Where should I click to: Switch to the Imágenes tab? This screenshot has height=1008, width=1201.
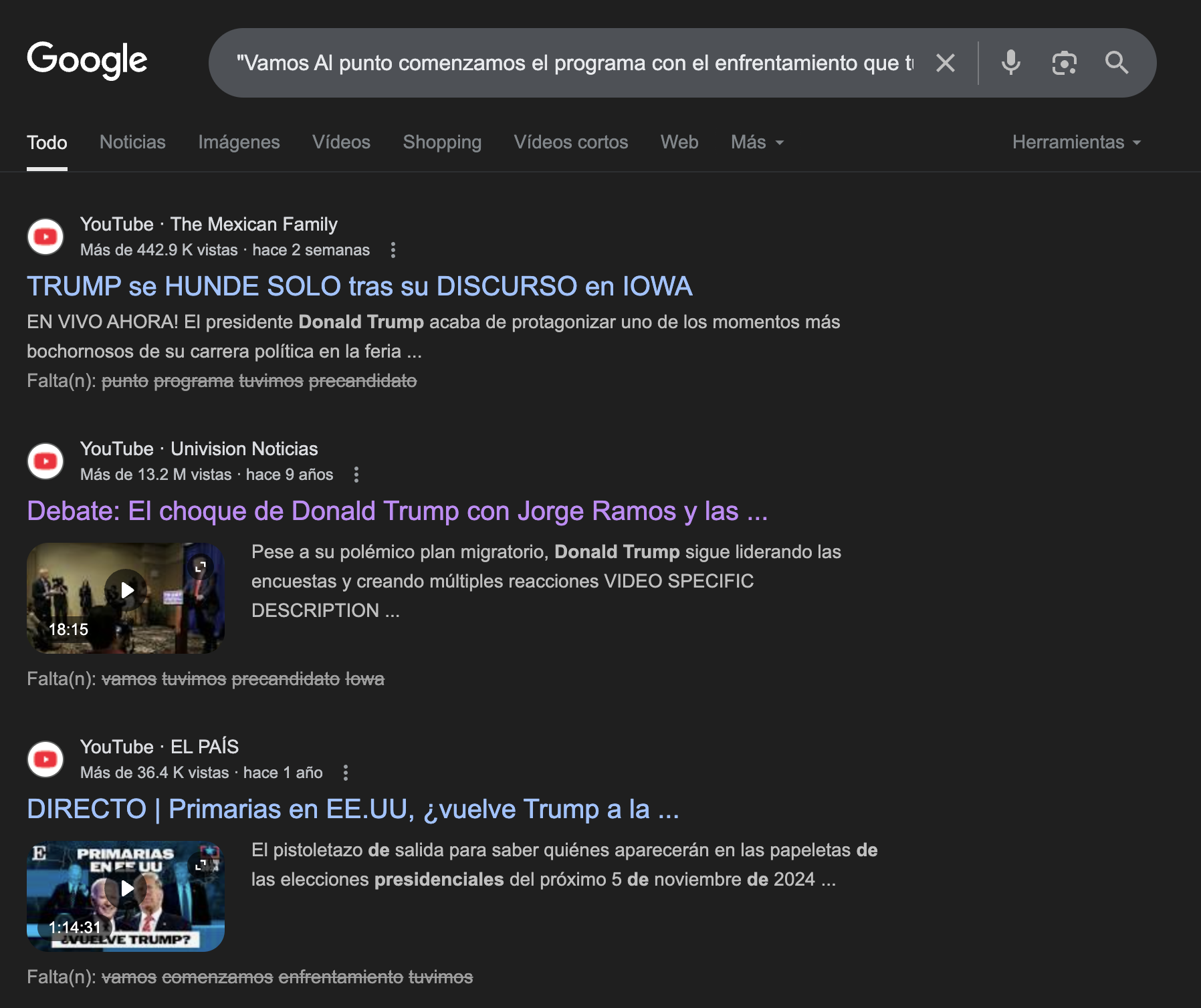(239, 142)
